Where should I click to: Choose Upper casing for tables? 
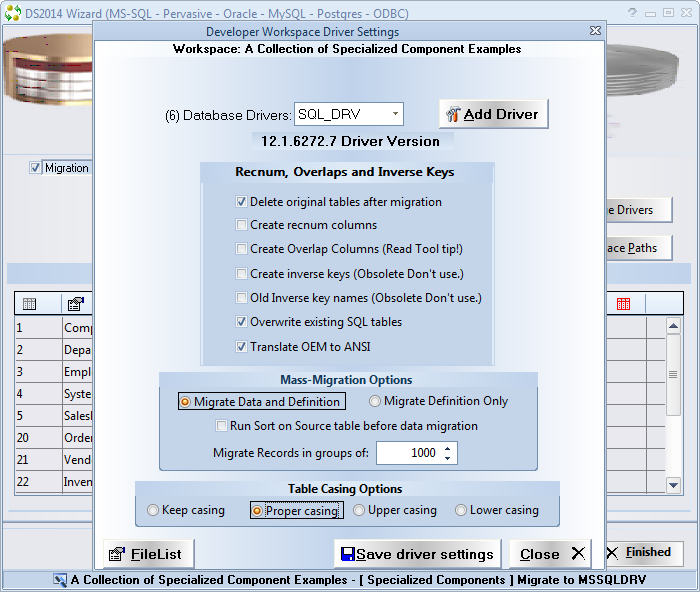361,510
